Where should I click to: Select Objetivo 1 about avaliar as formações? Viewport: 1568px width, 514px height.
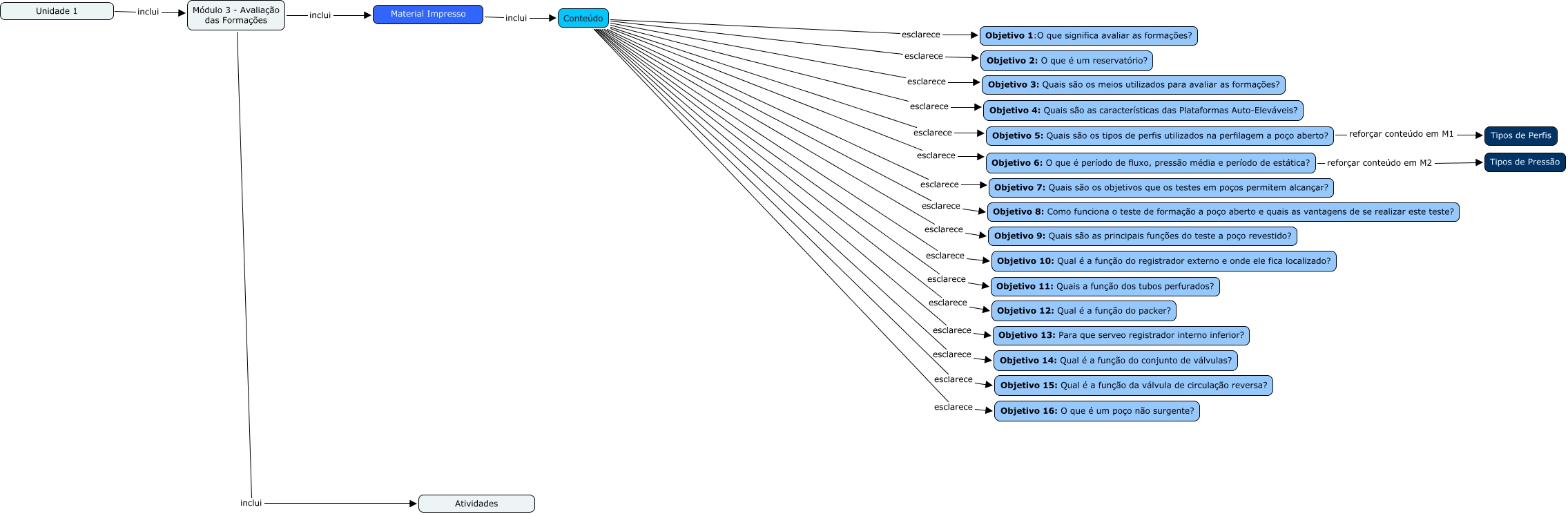[x=1088, y=36]
